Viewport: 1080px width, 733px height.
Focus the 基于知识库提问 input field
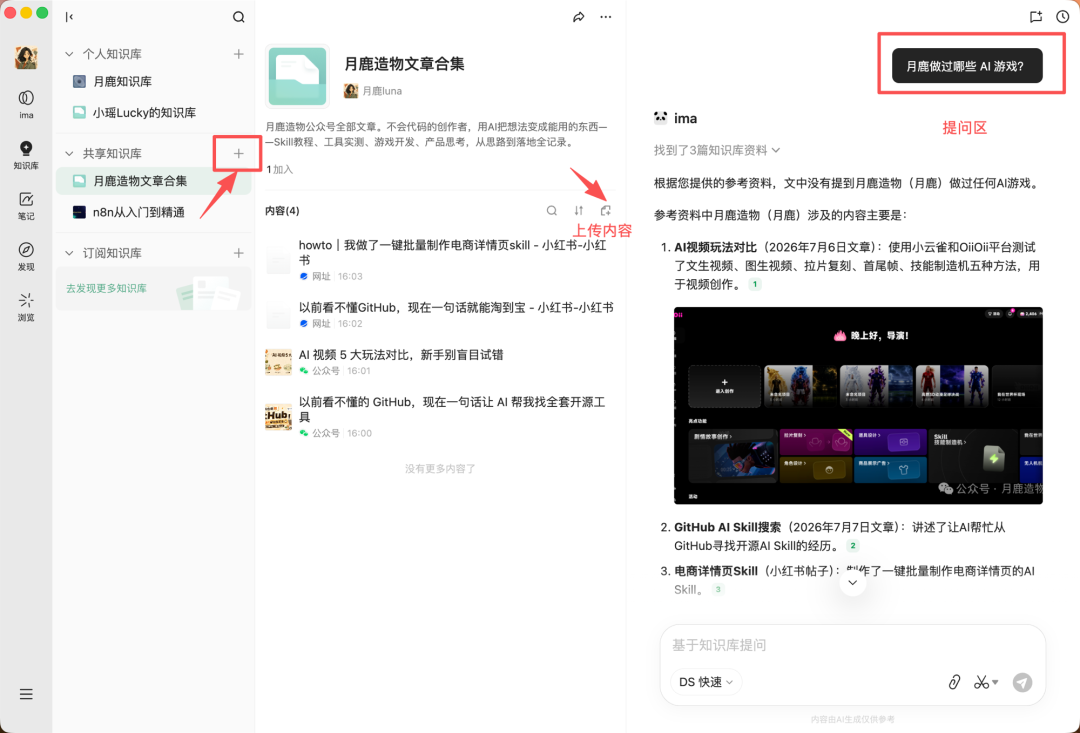click(x=853, y=645)
